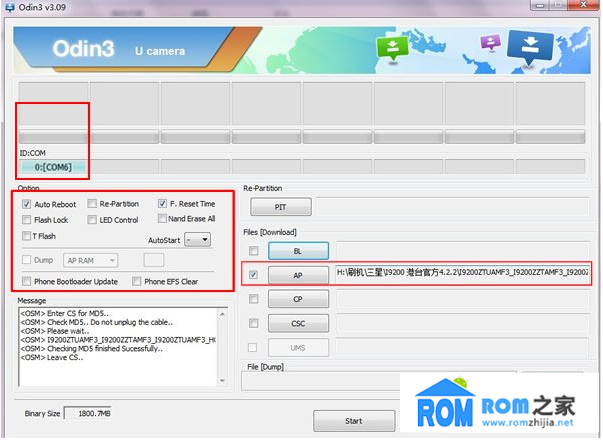This screenshot has width=603, height=441.
Task: Tick the LED Control checkbox
Action: 92,220
